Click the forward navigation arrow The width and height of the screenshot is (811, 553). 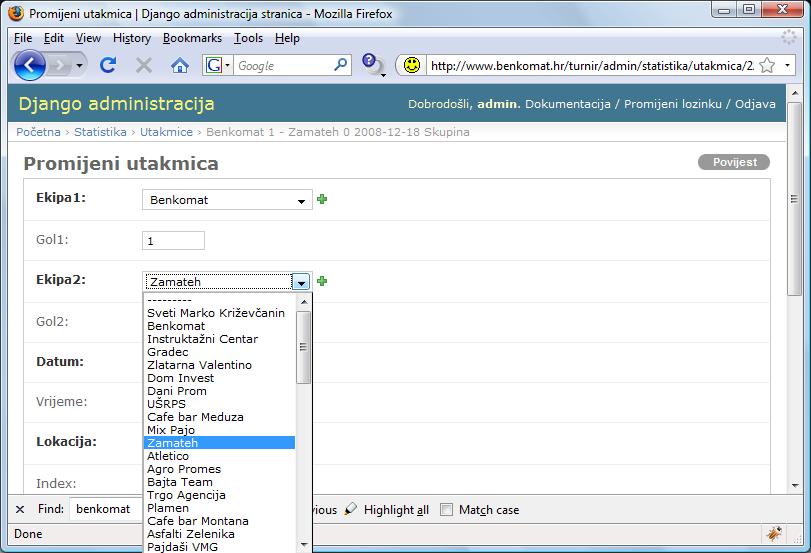(x=61, y=65)
